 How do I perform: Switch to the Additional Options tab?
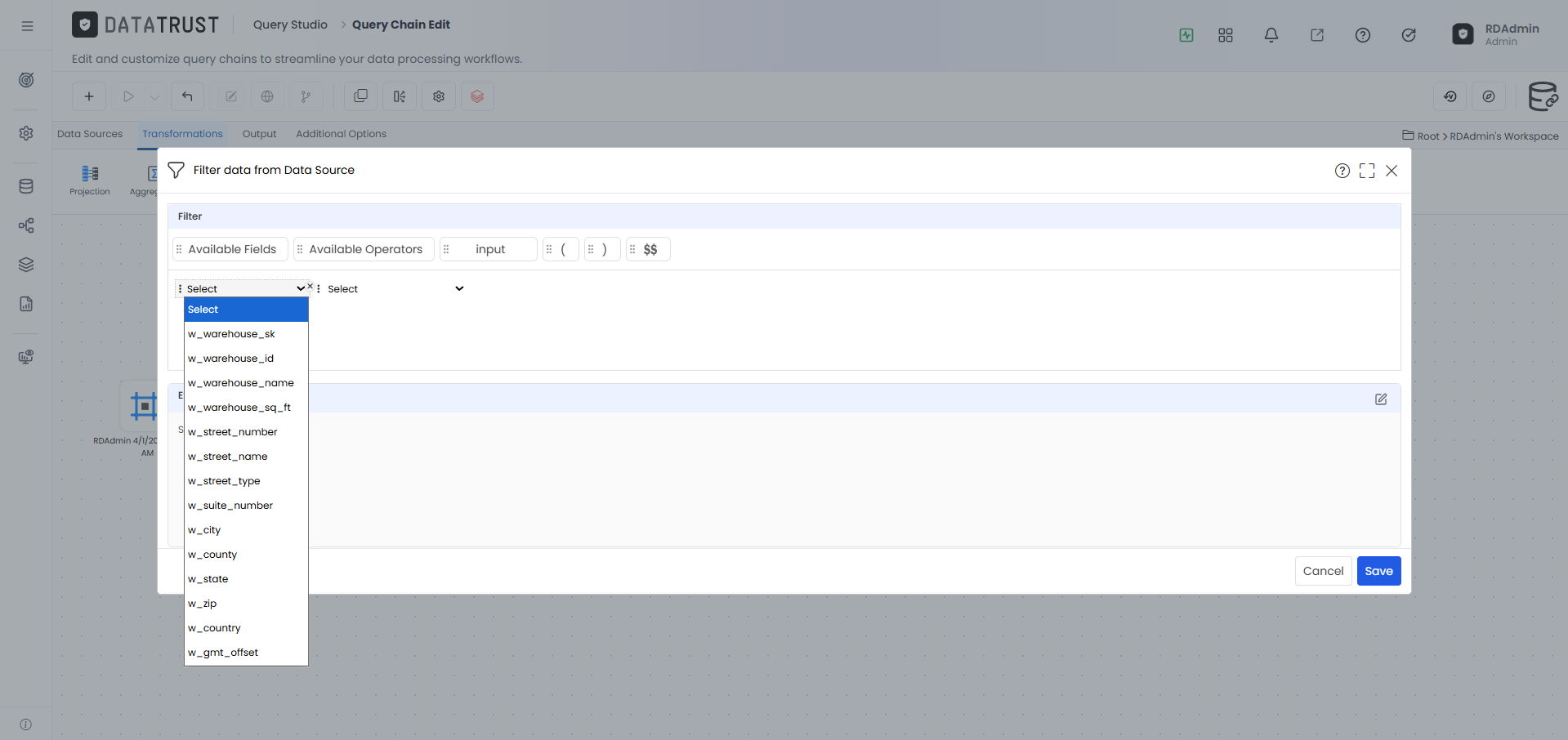click(341, 134)
